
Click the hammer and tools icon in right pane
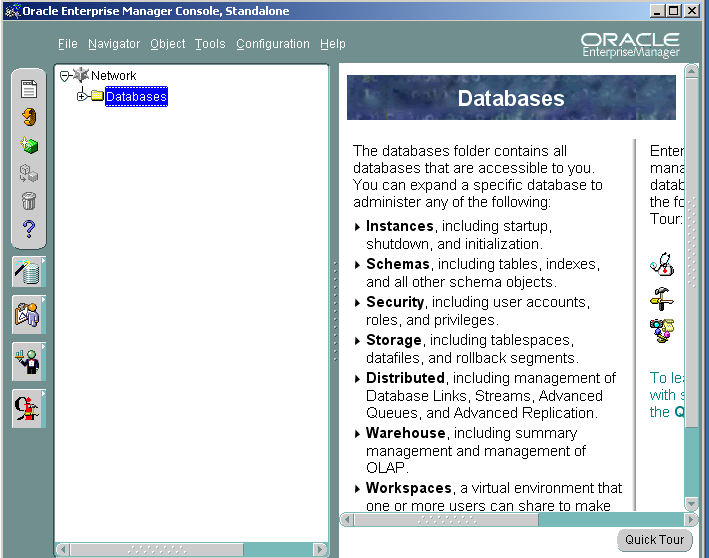[662, 299]
